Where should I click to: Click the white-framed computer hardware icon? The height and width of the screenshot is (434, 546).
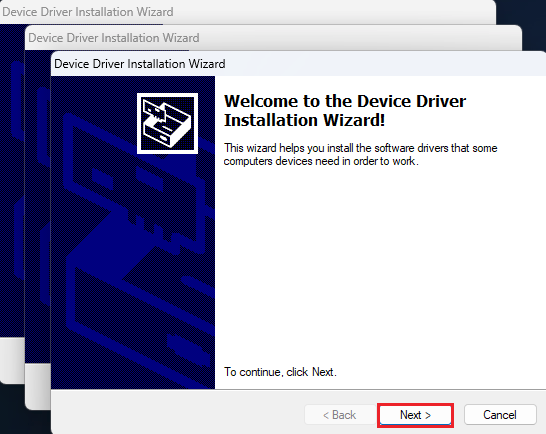(x=167, y=123)
